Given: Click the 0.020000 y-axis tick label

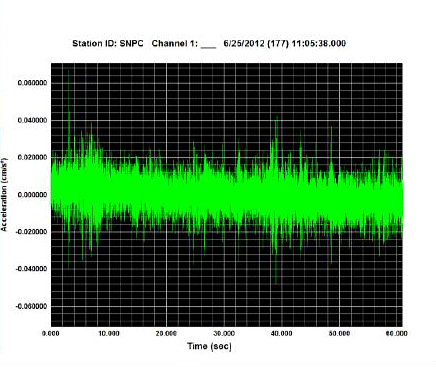Looking at the screenshot, I should (32, 158).
